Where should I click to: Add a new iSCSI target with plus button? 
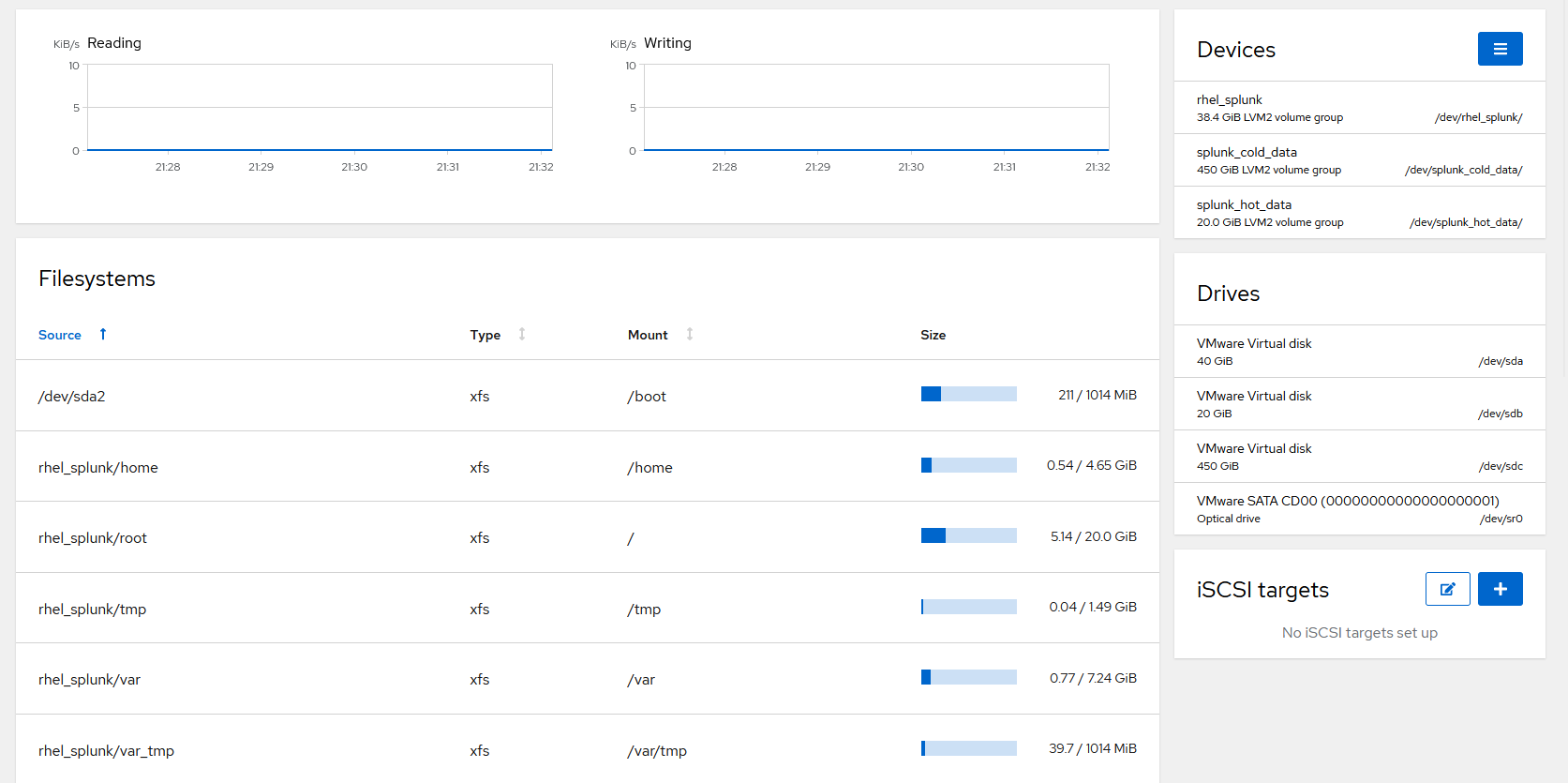pyautogui.click(x=1500, y=589)
